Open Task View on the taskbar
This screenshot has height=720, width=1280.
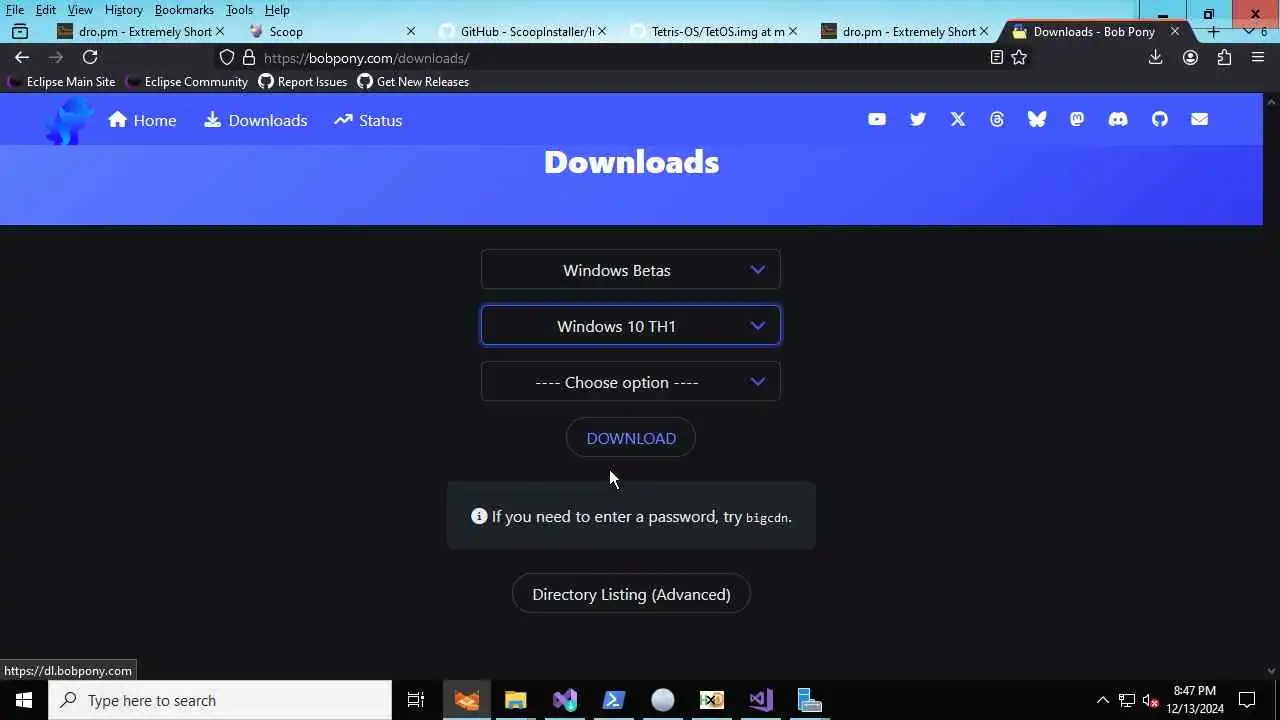[x=416, y=700]
